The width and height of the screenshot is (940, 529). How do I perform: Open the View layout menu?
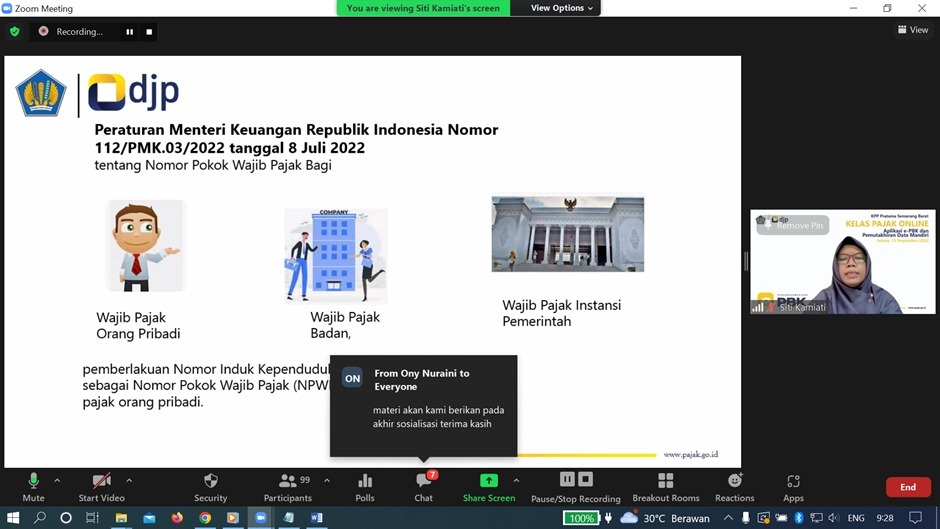click(x=912, y=30)
